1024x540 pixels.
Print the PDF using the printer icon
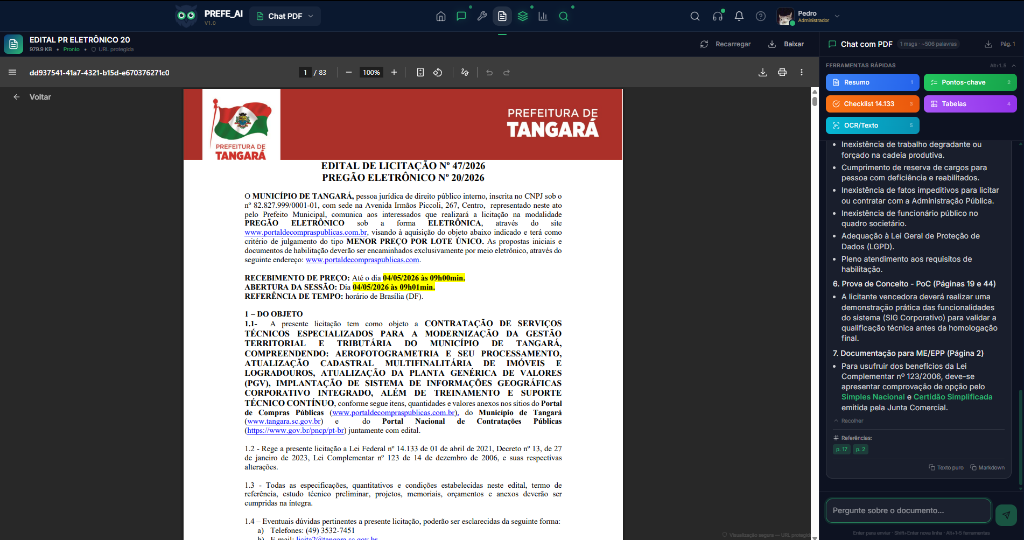pyautogui.click(x=782, y=72)
